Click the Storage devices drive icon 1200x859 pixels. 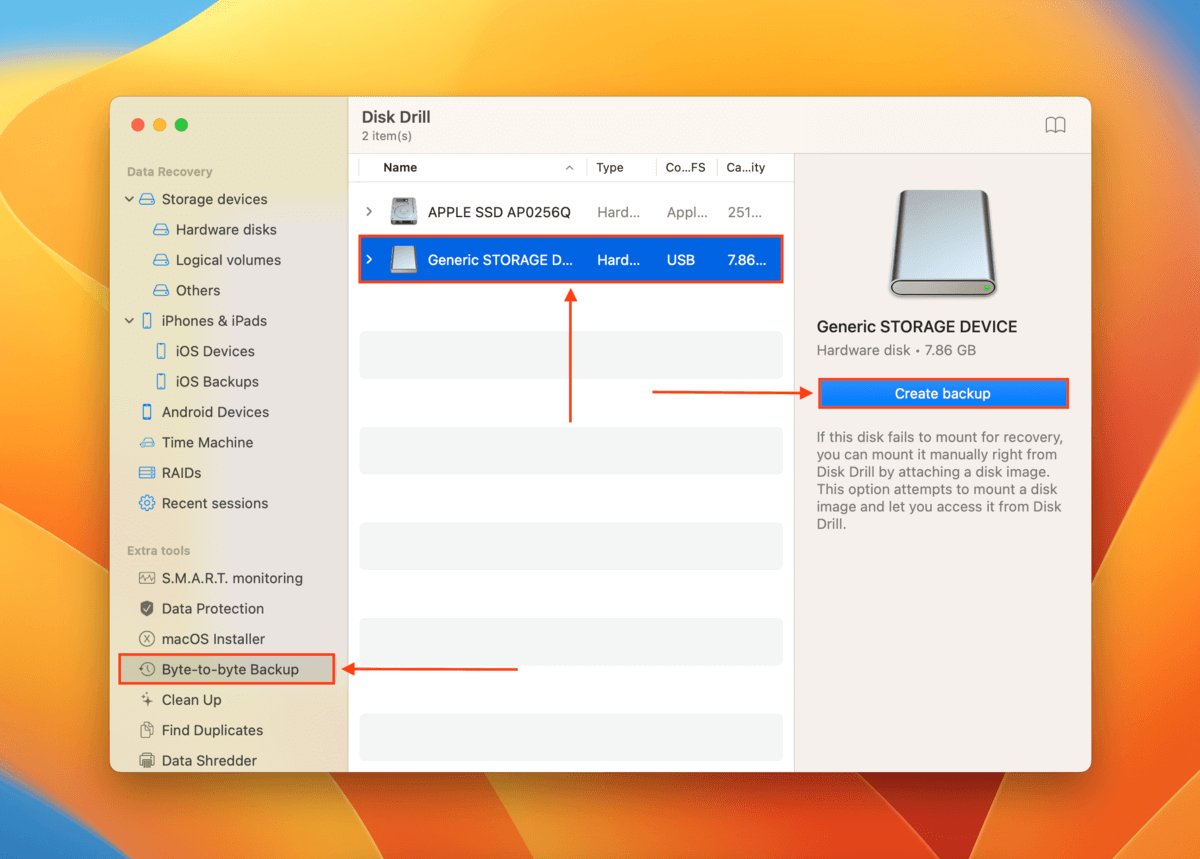tap(147, 199)
